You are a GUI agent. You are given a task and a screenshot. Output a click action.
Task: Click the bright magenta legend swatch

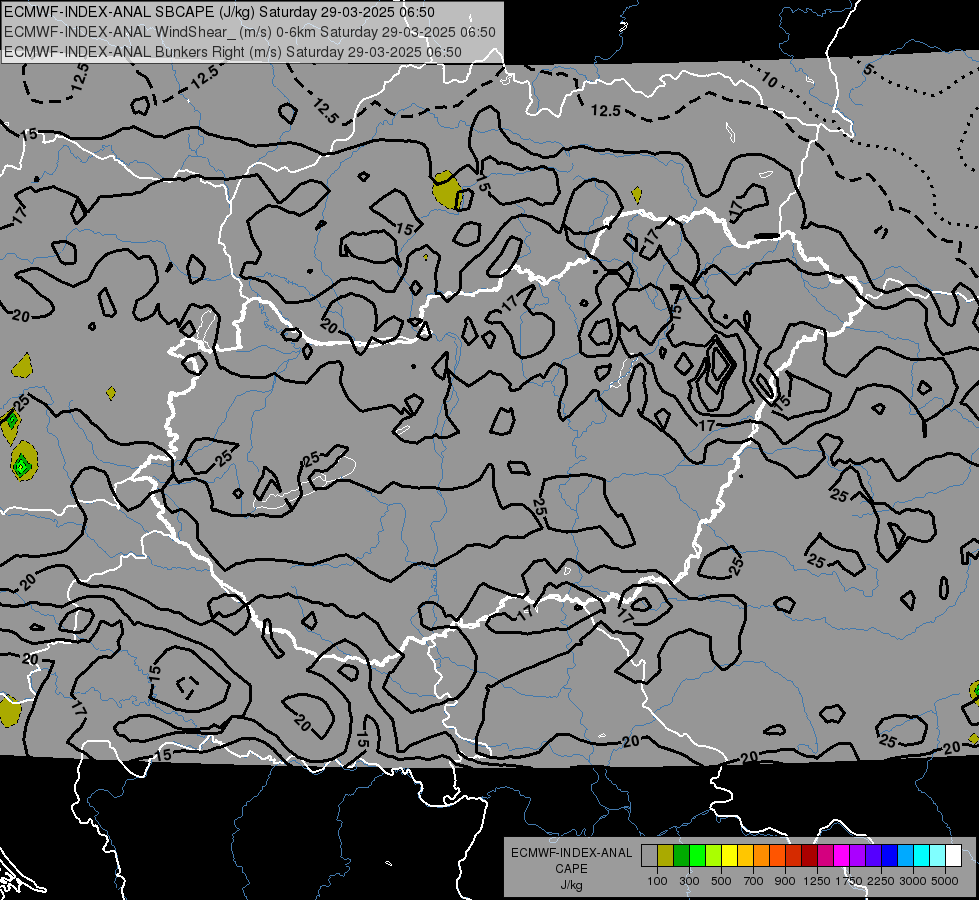pyautogui.click(x=842, y=856)
